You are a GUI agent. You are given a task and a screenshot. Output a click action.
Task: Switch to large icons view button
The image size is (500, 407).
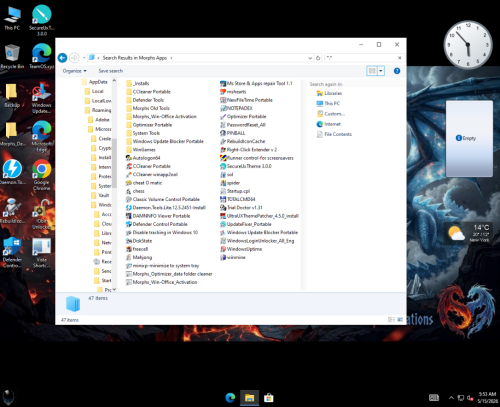coord(400,320)
